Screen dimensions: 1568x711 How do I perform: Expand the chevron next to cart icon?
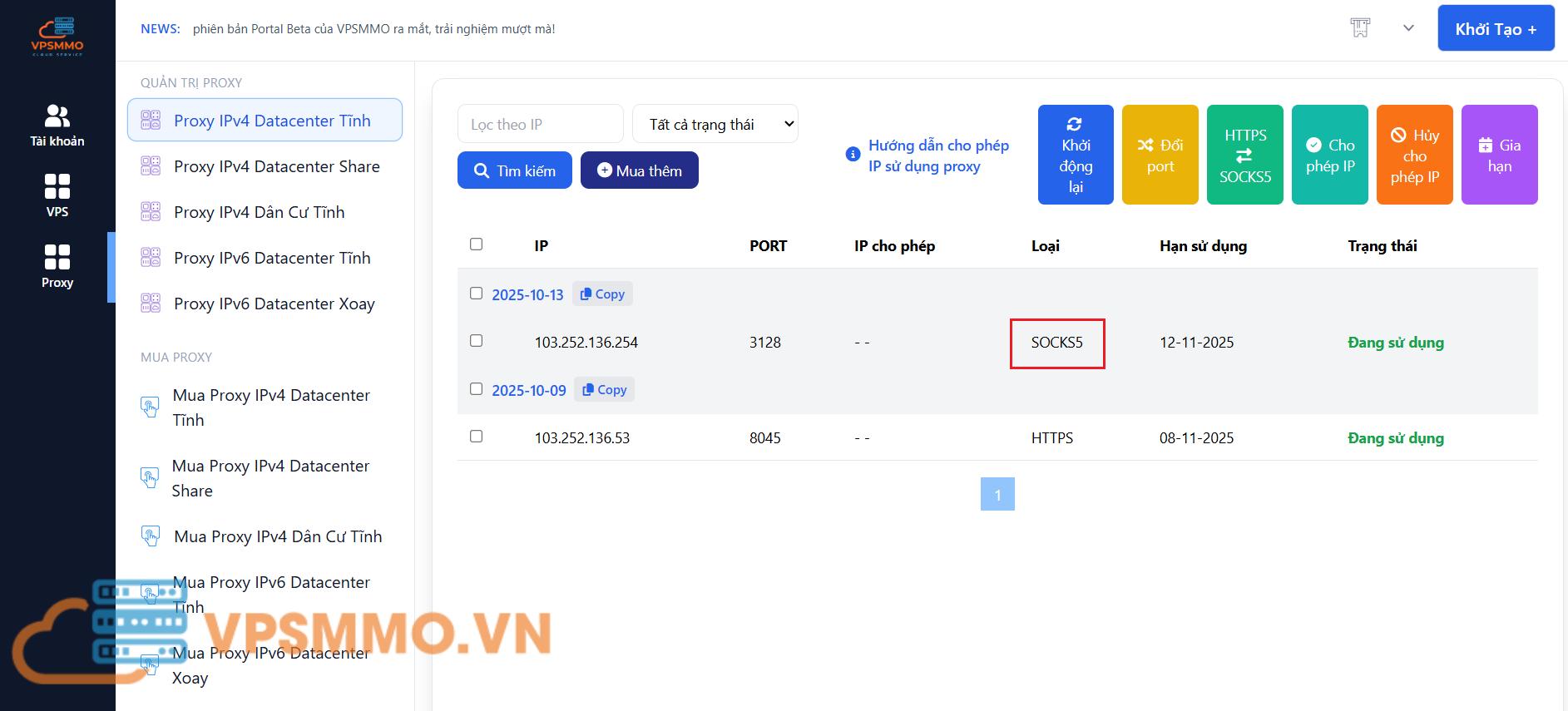[1408, 28]
